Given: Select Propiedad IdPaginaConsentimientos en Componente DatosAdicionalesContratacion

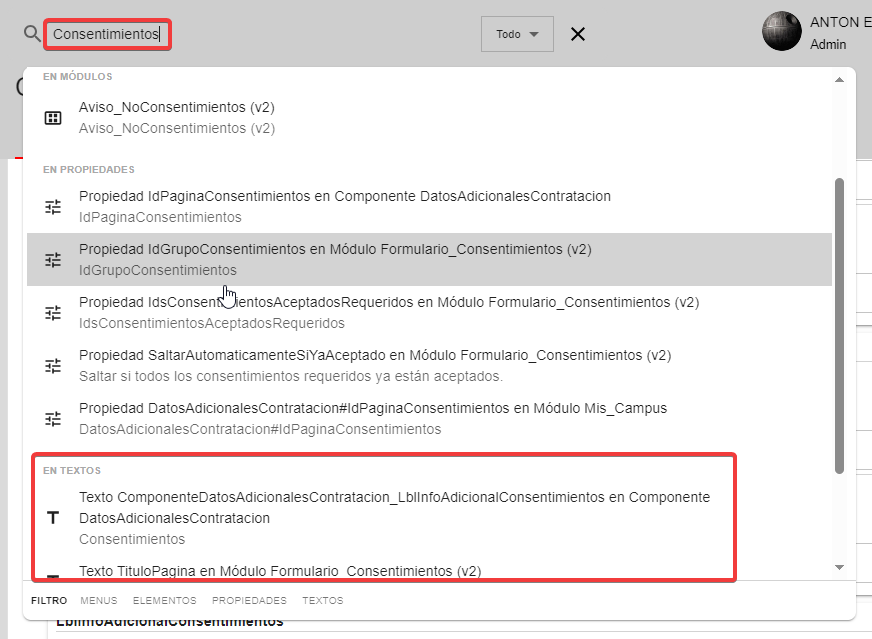Looking at the screenshot, I should pos(429,206).
